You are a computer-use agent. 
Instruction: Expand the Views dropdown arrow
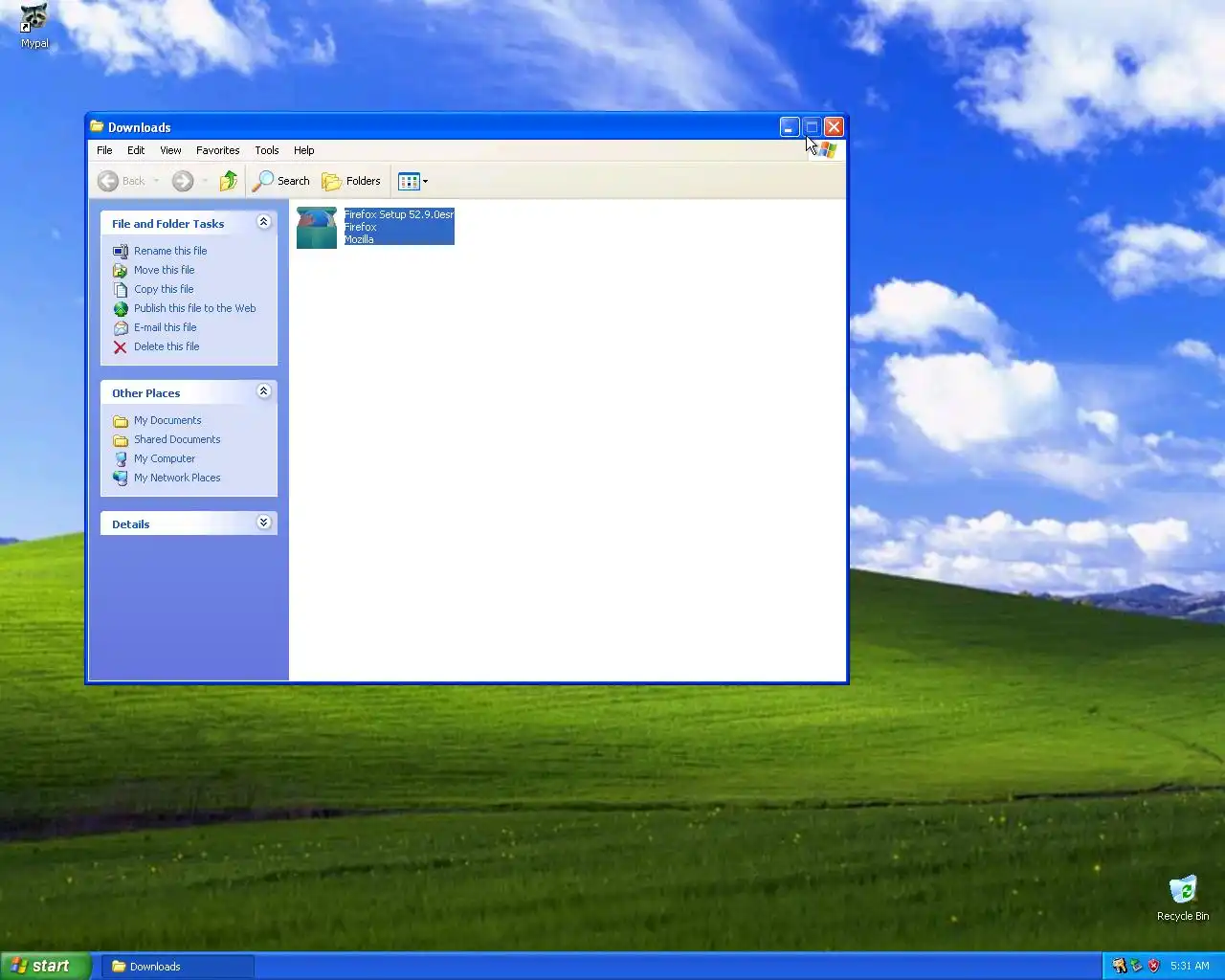coord(425,181)
